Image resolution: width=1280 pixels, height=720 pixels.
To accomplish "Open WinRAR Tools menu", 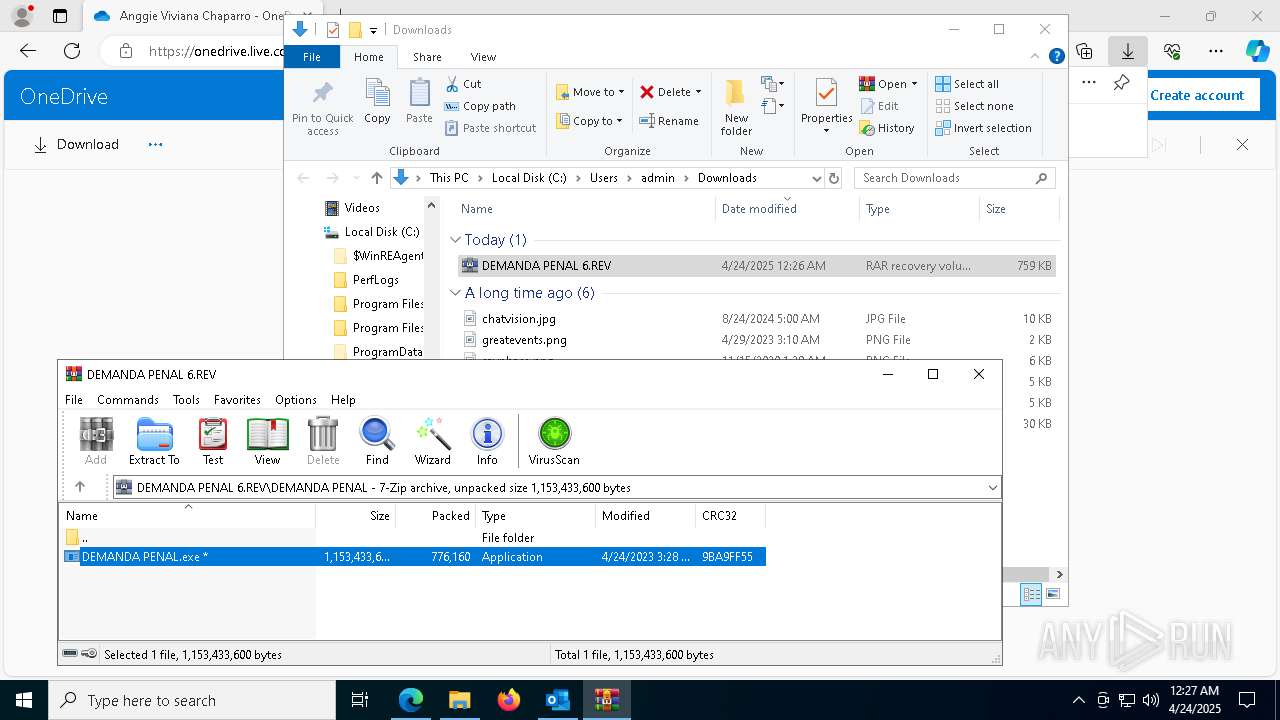I will click(x=186, y=399).
